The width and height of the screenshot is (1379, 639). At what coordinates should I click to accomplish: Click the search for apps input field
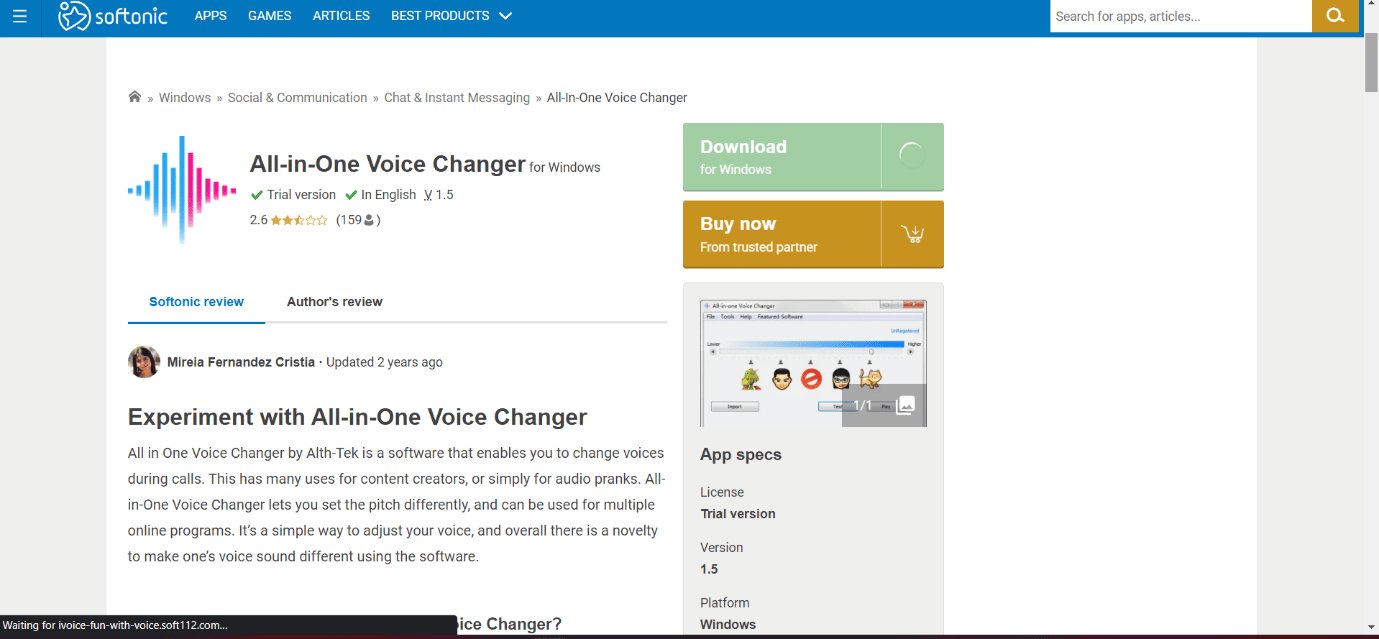[x=1181, y=16]
